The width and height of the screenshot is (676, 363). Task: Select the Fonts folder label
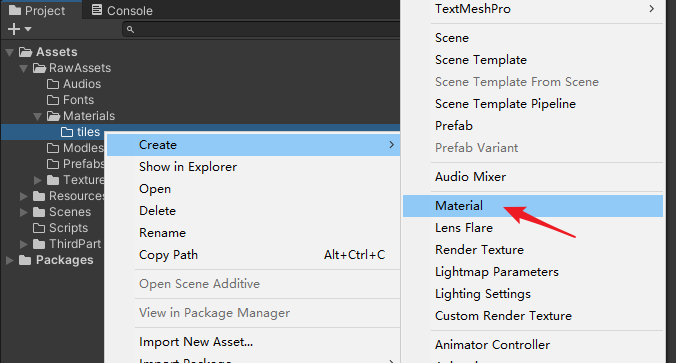click(78, 100)
